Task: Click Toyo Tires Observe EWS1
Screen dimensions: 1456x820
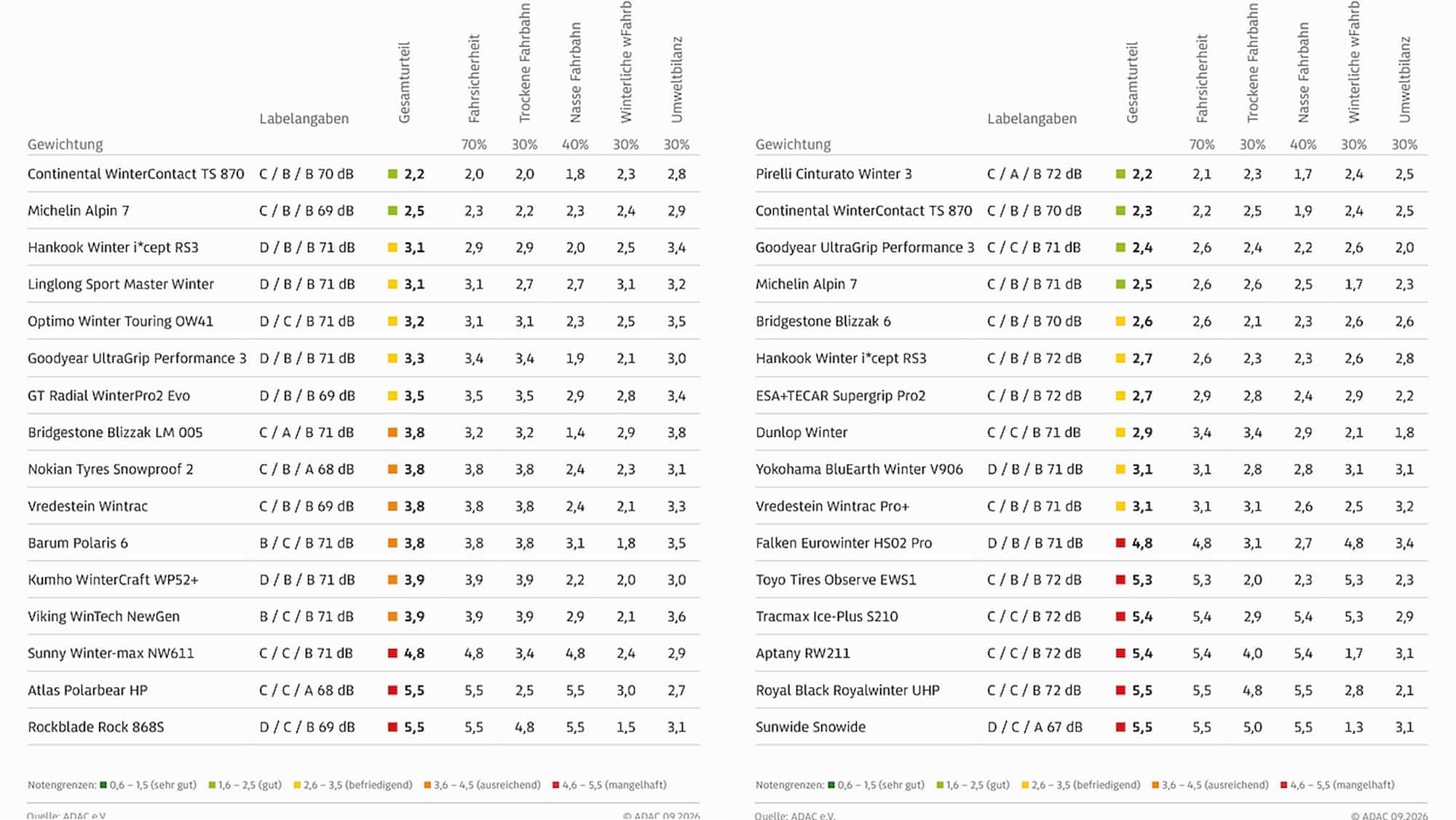Action: click(836, 580)
